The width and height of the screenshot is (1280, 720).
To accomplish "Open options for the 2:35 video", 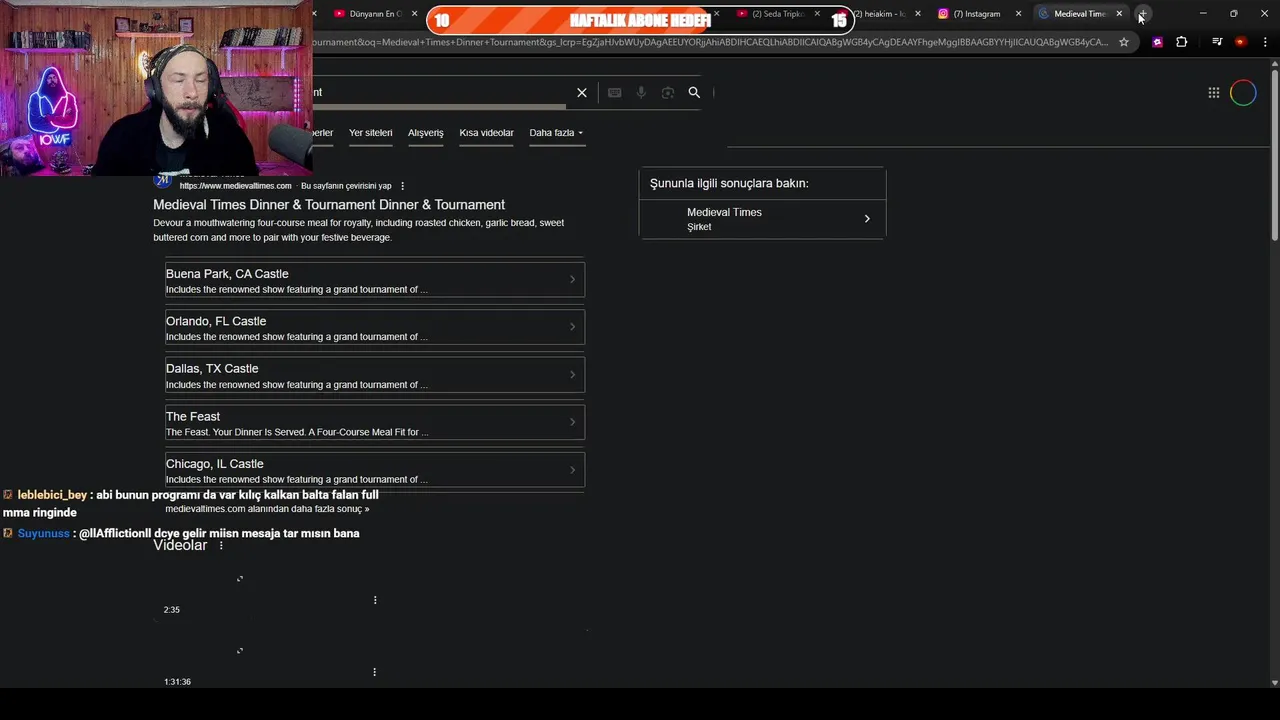I will pos(375,600).
